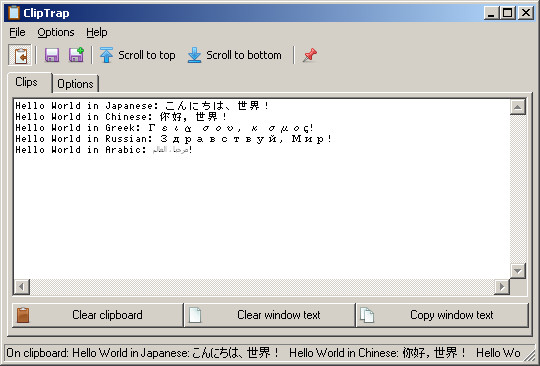Close the ClipTrap window
Screen dimensions: 540x366
click(526, 13)
